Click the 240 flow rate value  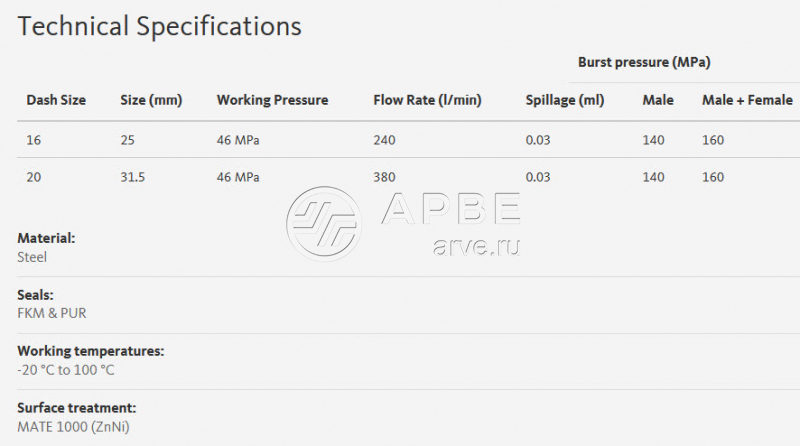(384, 139)
